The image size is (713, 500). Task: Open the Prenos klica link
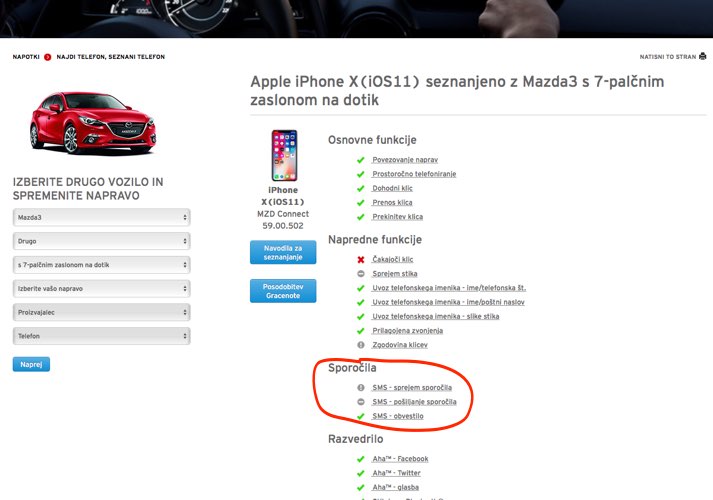(392, 203)
